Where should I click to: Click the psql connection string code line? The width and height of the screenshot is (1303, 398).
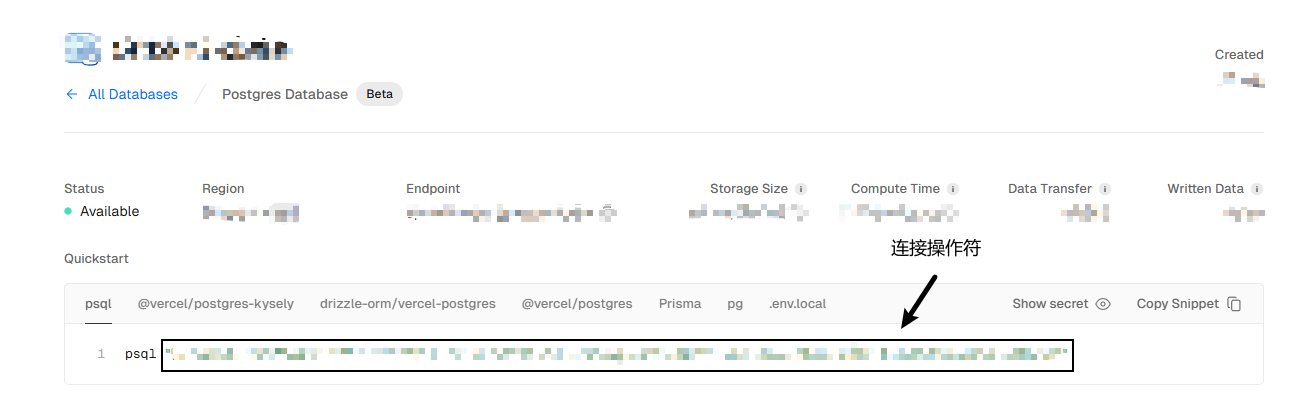pyautogui.click(x=617, y=354)
